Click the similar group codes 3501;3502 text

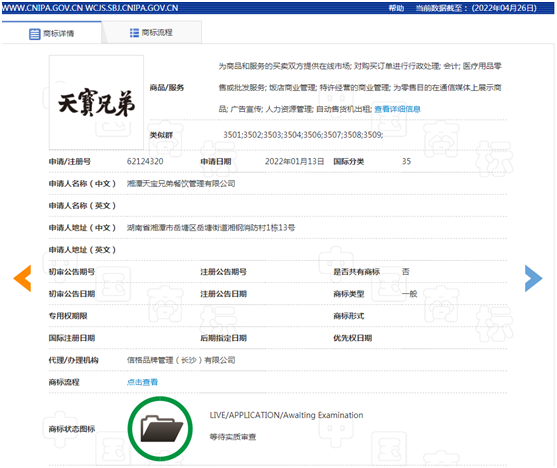pyautogui.click(x=303, y=135)
